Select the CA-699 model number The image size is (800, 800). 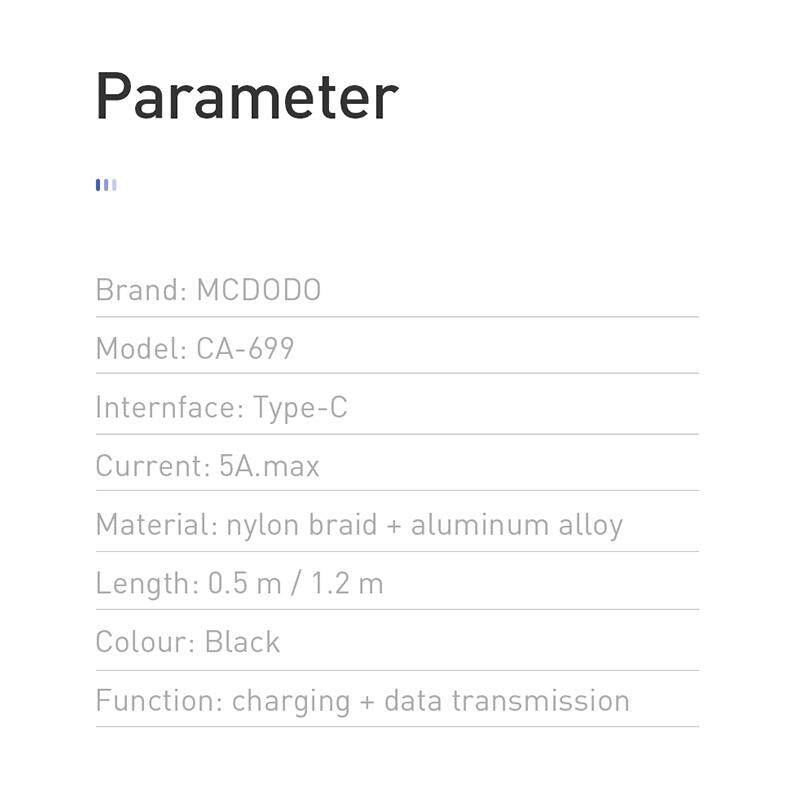[x=245, y=349]
